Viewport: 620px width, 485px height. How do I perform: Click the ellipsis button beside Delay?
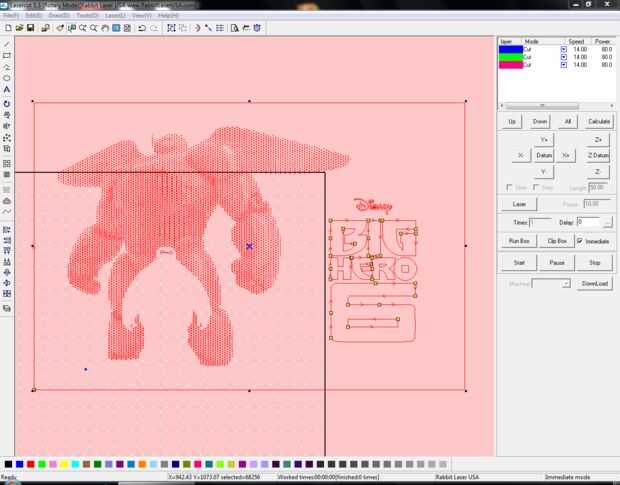[x=607, y=223]
